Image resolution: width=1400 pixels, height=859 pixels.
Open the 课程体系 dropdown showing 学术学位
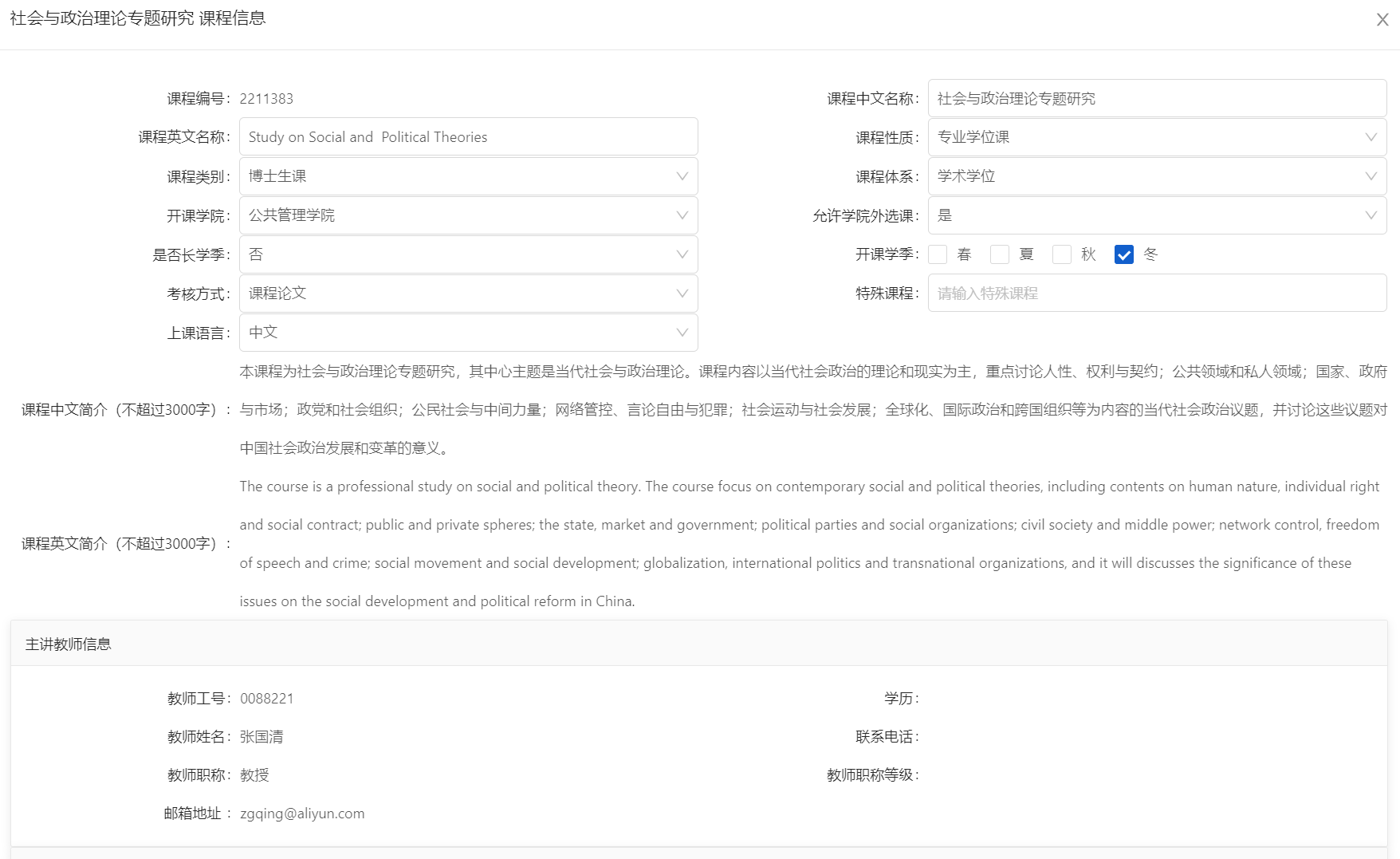pyautogui.click(x=1156, y=176)
